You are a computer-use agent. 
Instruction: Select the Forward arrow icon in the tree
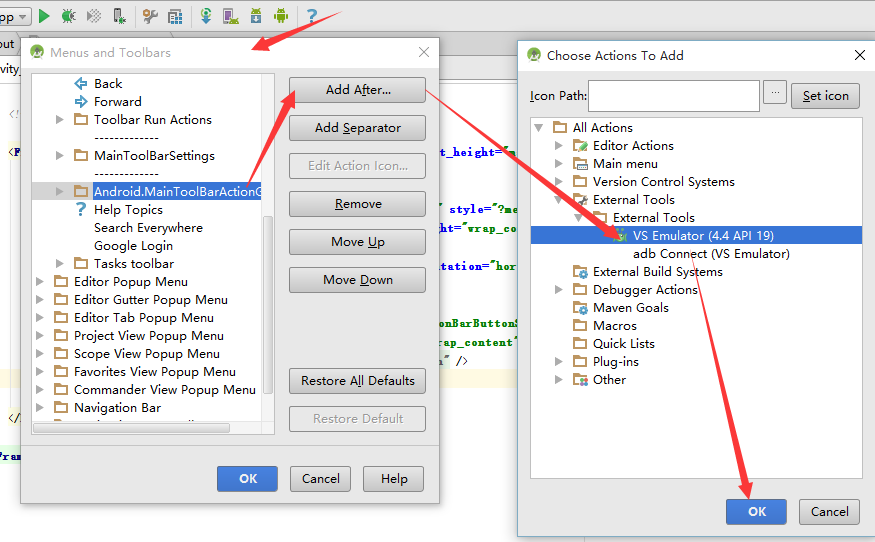[x=81, y=102]
